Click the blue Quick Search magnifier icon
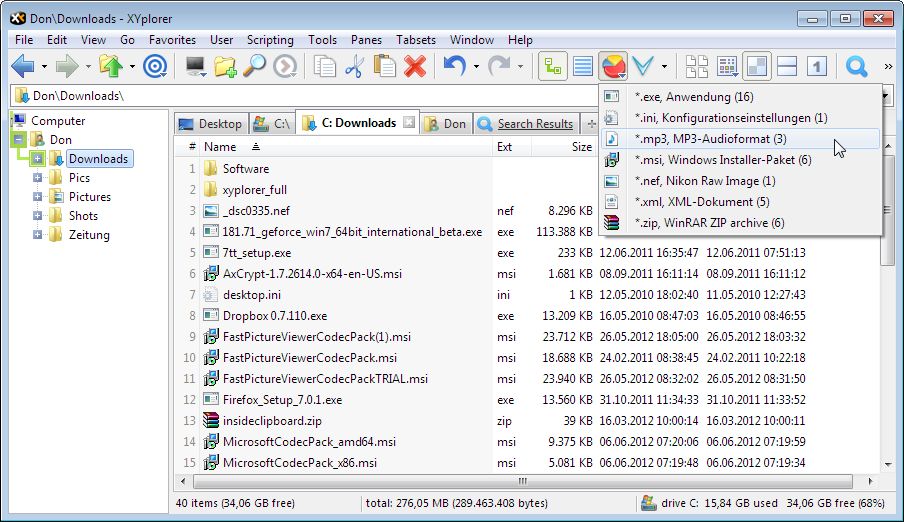This screenshot has width=904, height=522. click(857, 66)
